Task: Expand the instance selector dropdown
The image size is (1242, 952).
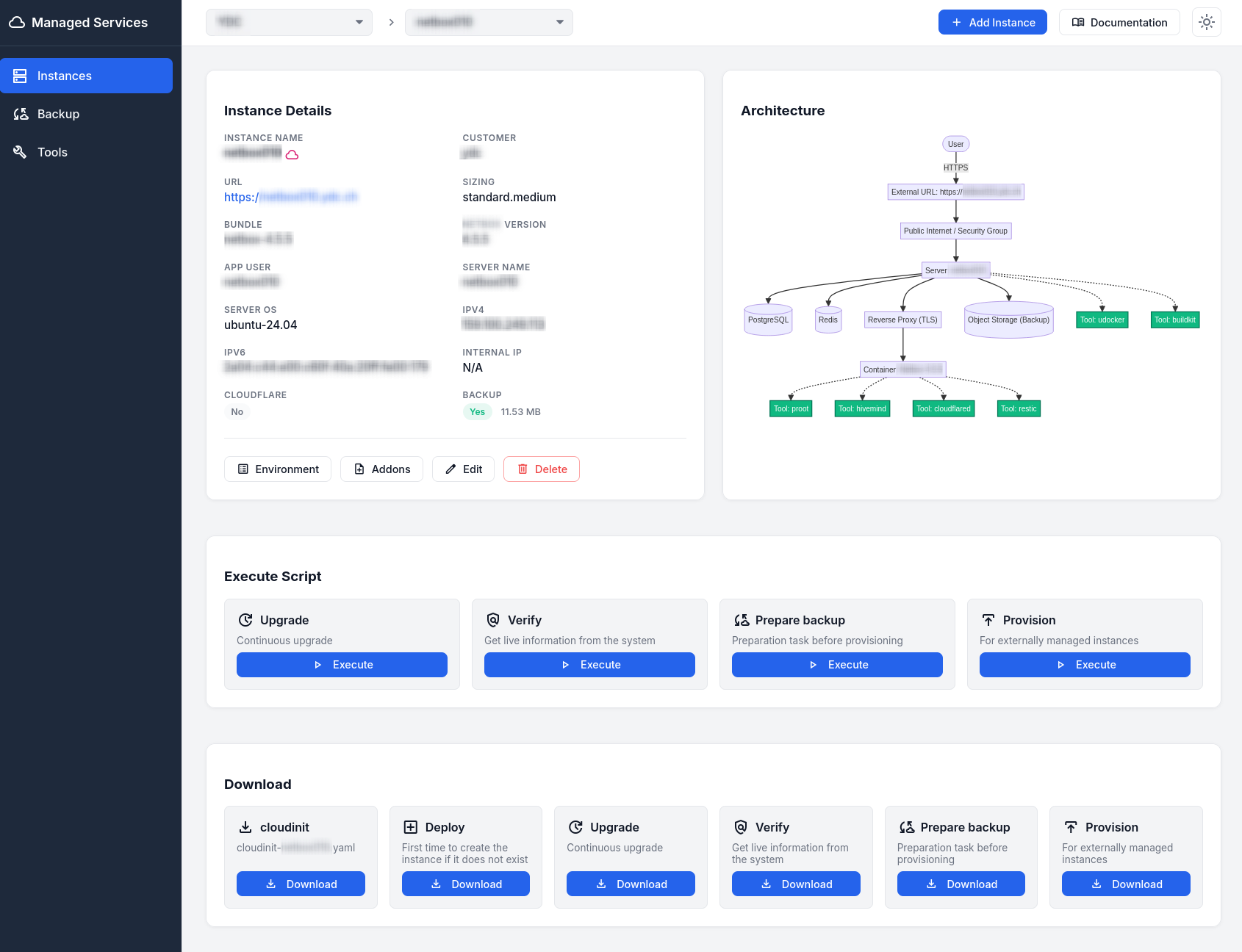Action: coord(489,22)
